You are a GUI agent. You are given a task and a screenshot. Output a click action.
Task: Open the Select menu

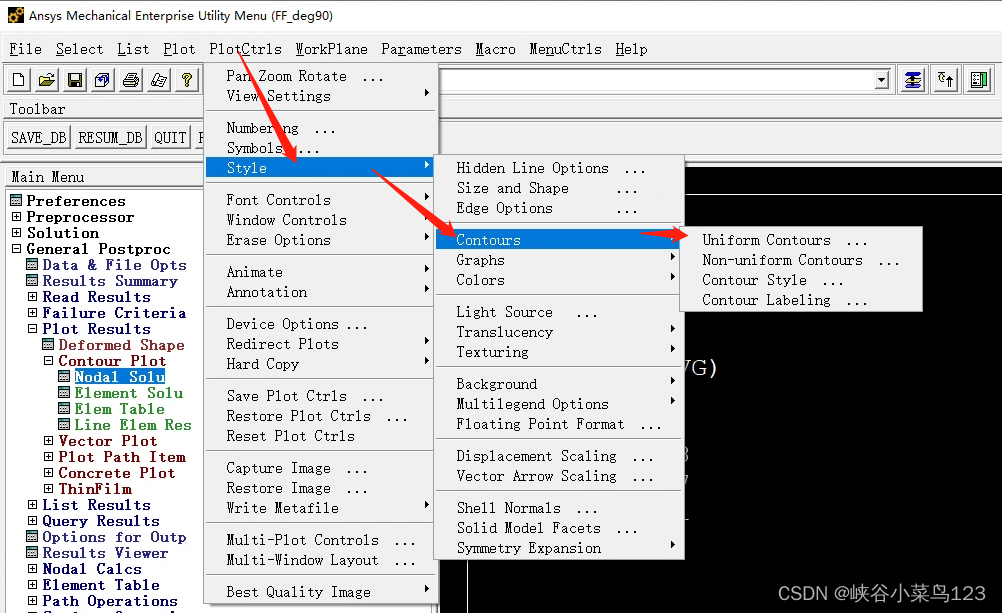pos(79,49)
